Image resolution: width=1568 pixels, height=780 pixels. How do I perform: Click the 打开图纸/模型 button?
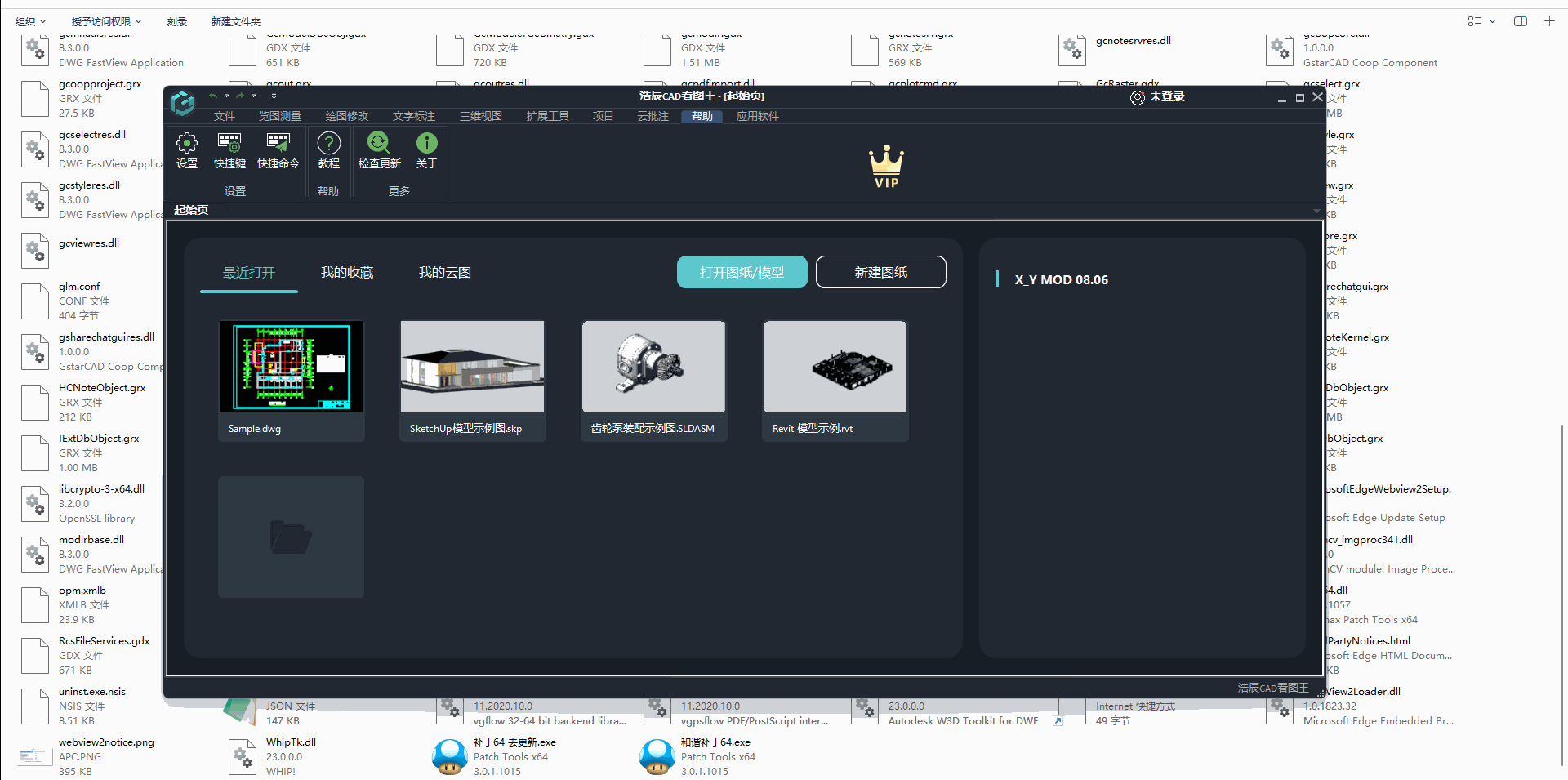(742, 272)
